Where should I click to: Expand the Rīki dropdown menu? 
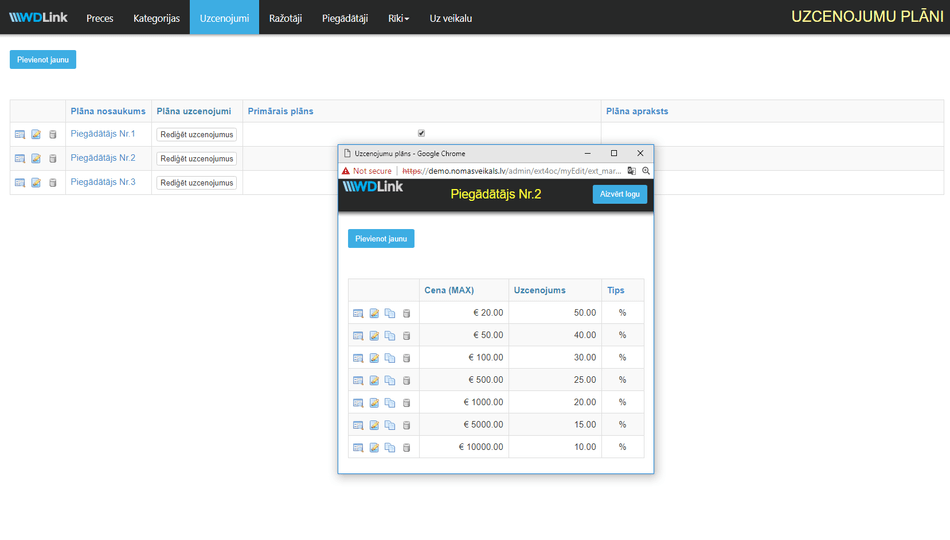(x=398, y=18)
